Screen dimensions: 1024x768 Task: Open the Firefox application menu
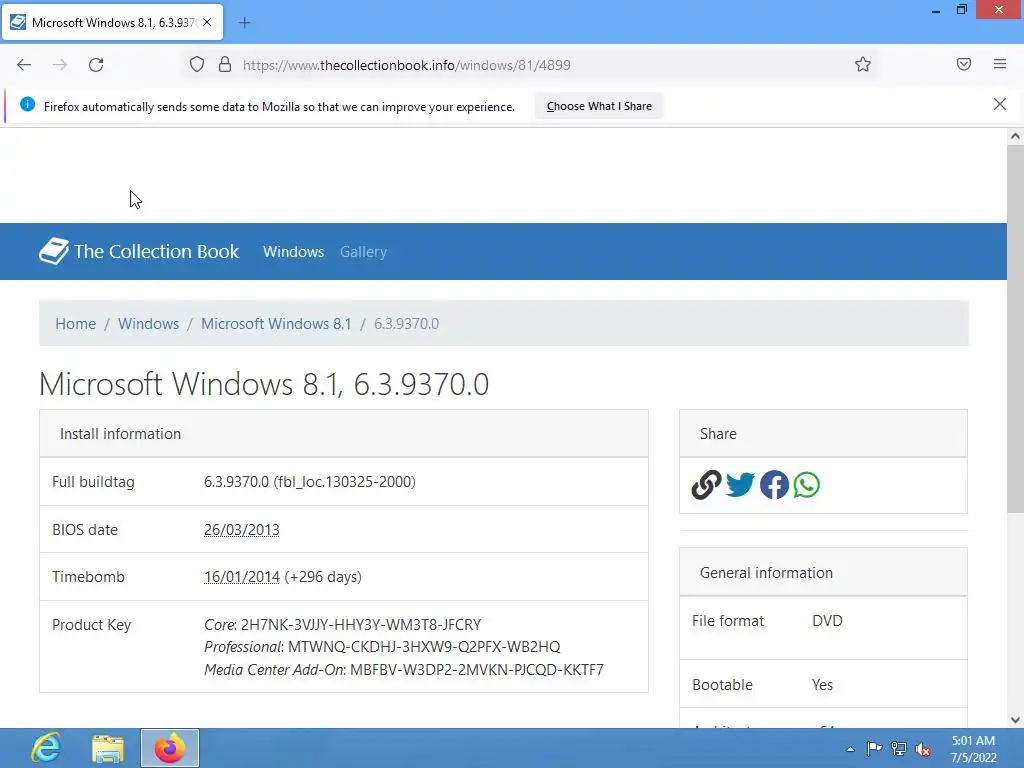1000,64
